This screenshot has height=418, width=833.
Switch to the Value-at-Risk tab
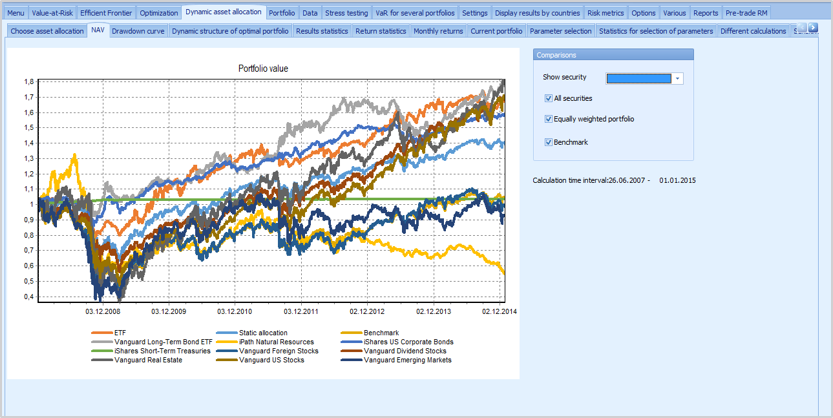click(52, 13)
